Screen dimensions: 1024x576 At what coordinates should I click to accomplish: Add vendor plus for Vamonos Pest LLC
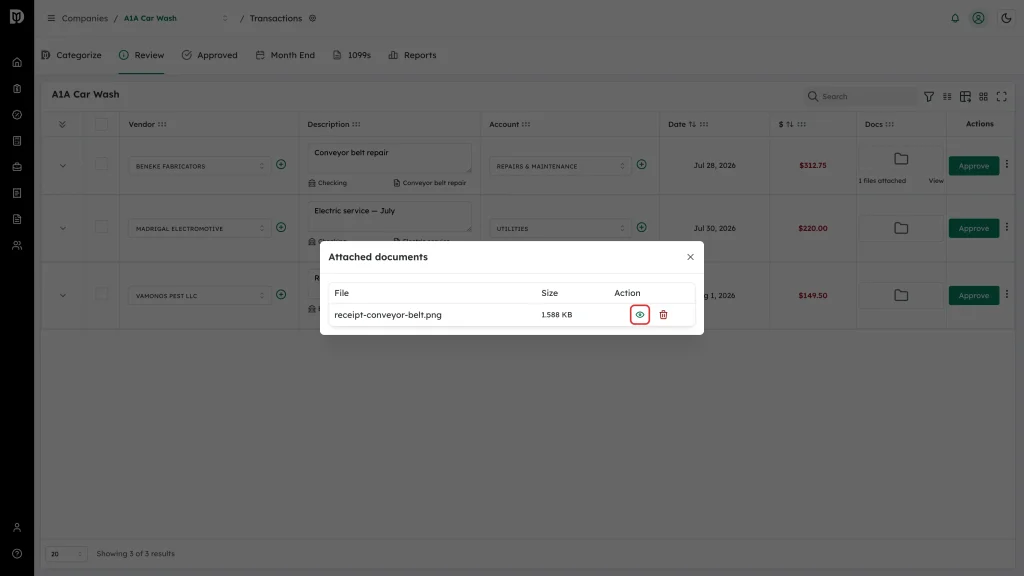[x=281, y=295]
